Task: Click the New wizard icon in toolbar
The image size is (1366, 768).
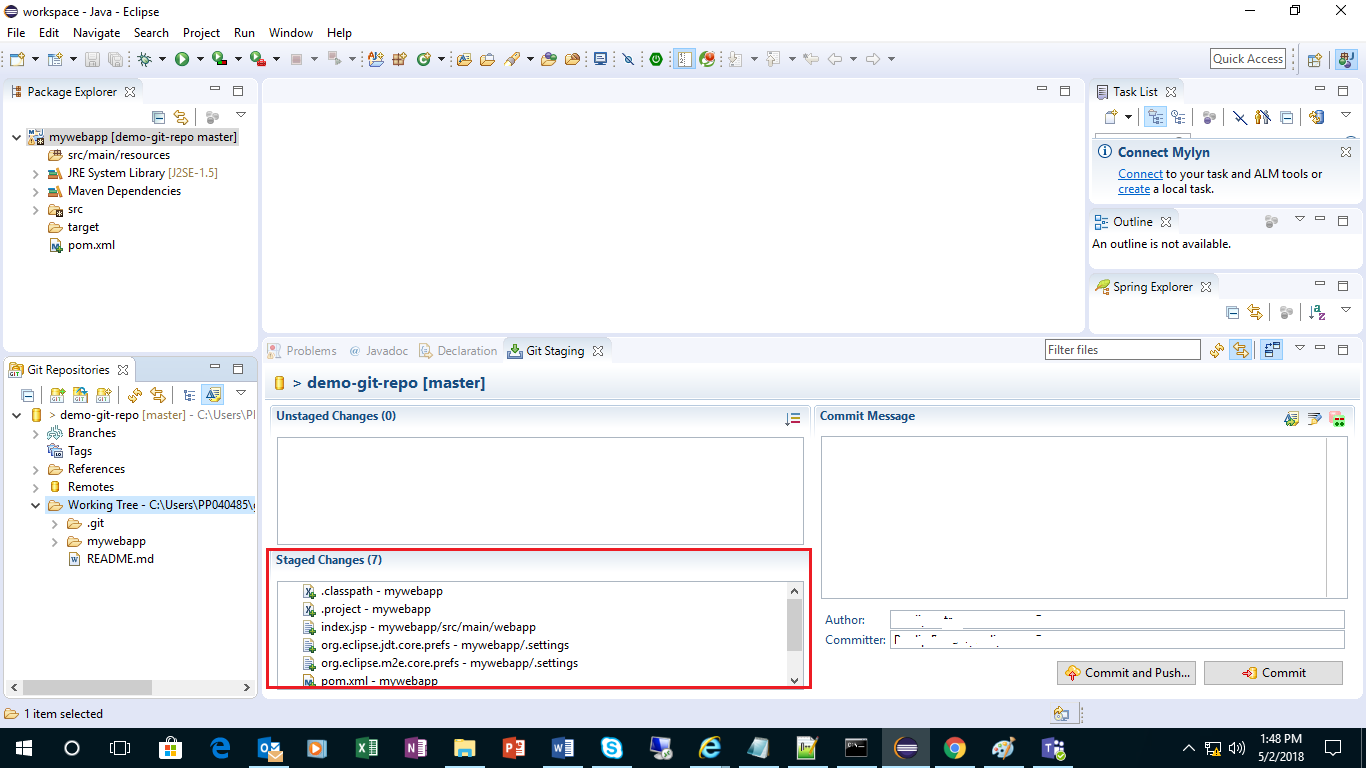Action: tap(17, 59)
